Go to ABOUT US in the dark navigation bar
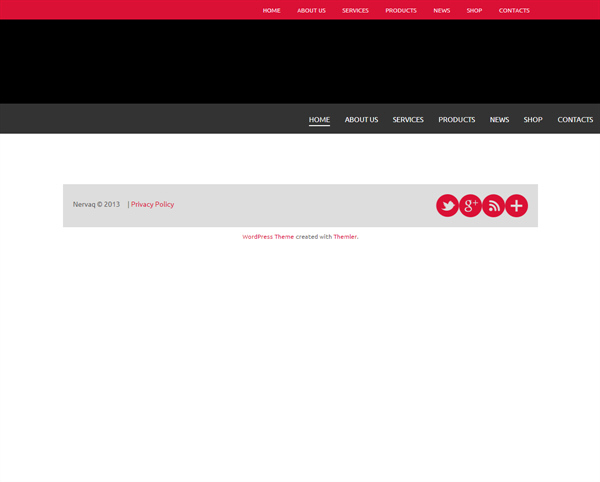This screenshot has height=482, width=600. pos(361,120)
